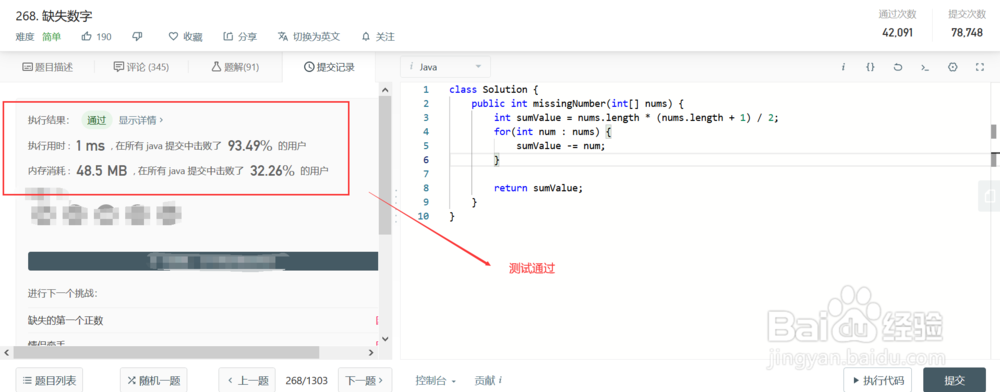This screenshot has height=392, width=1000.
Task: Add problem to favorites with 收藏
Action: [185, 36]
